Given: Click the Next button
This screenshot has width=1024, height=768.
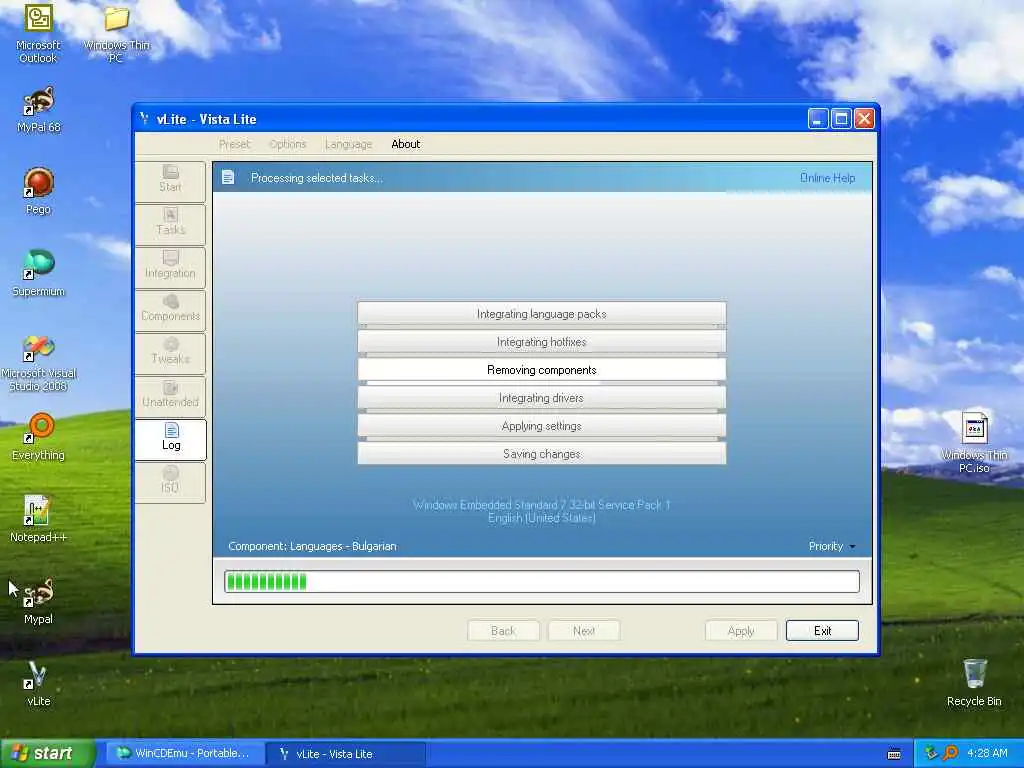Looking at the screenshot, I should pos(584,631).
